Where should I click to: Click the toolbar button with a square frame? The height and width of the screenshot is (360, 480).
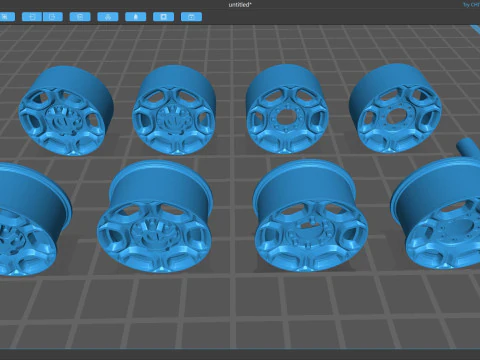pyautogui.click(x=163, y=17)
